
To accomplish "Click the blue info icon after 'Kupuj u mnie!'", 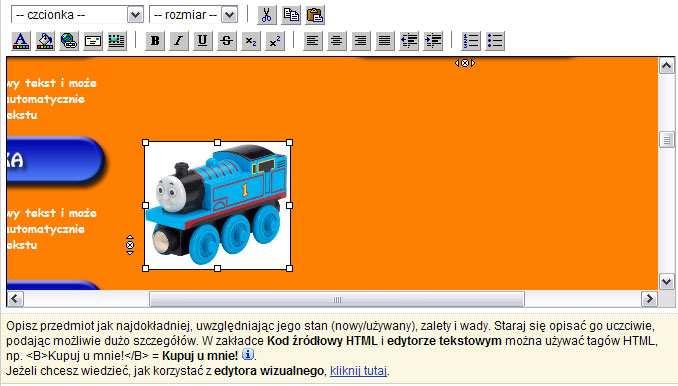I will 247,354.
